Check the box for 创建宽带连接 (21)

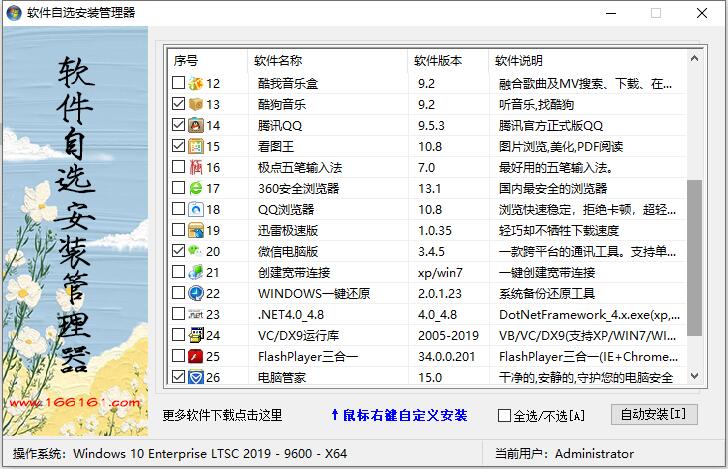pyautogui.click(x=178, y=272)
